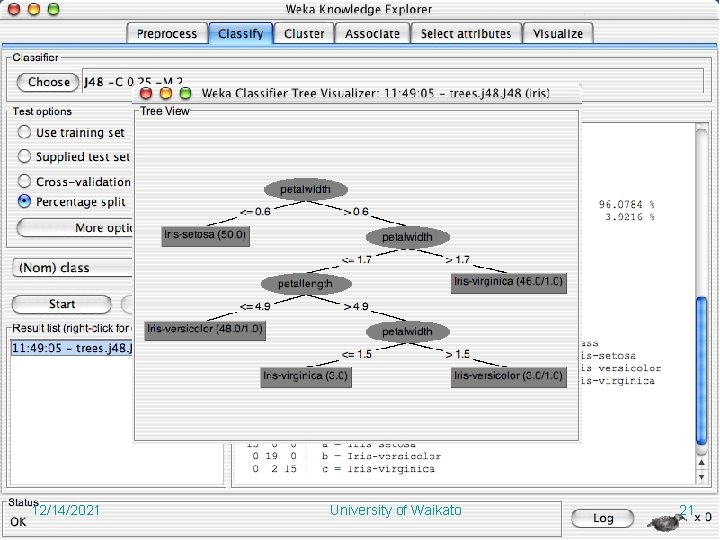The image size is (720, 540).
Task: Select the Percentage split radio button
Action: [x=24, y=201]
